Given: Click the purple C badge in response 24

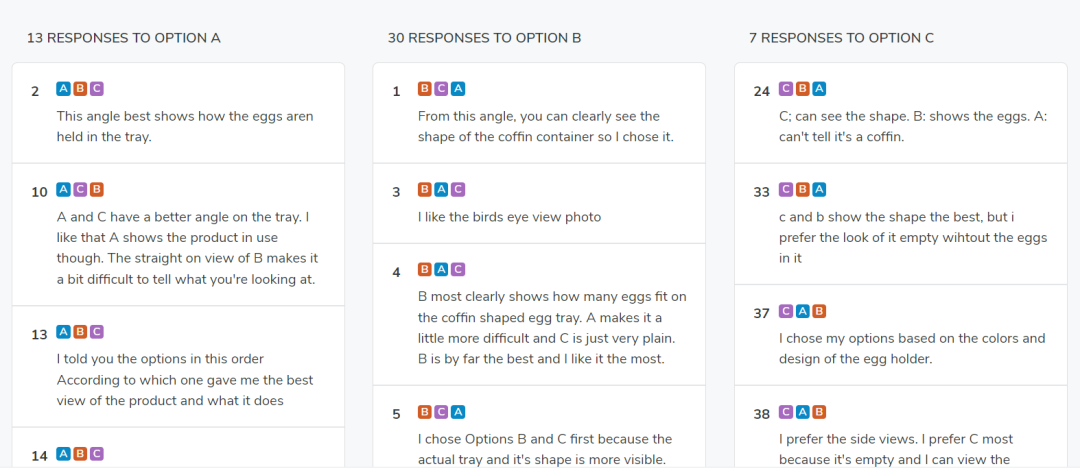Looking at the screenshot, I should click(786, 89).
